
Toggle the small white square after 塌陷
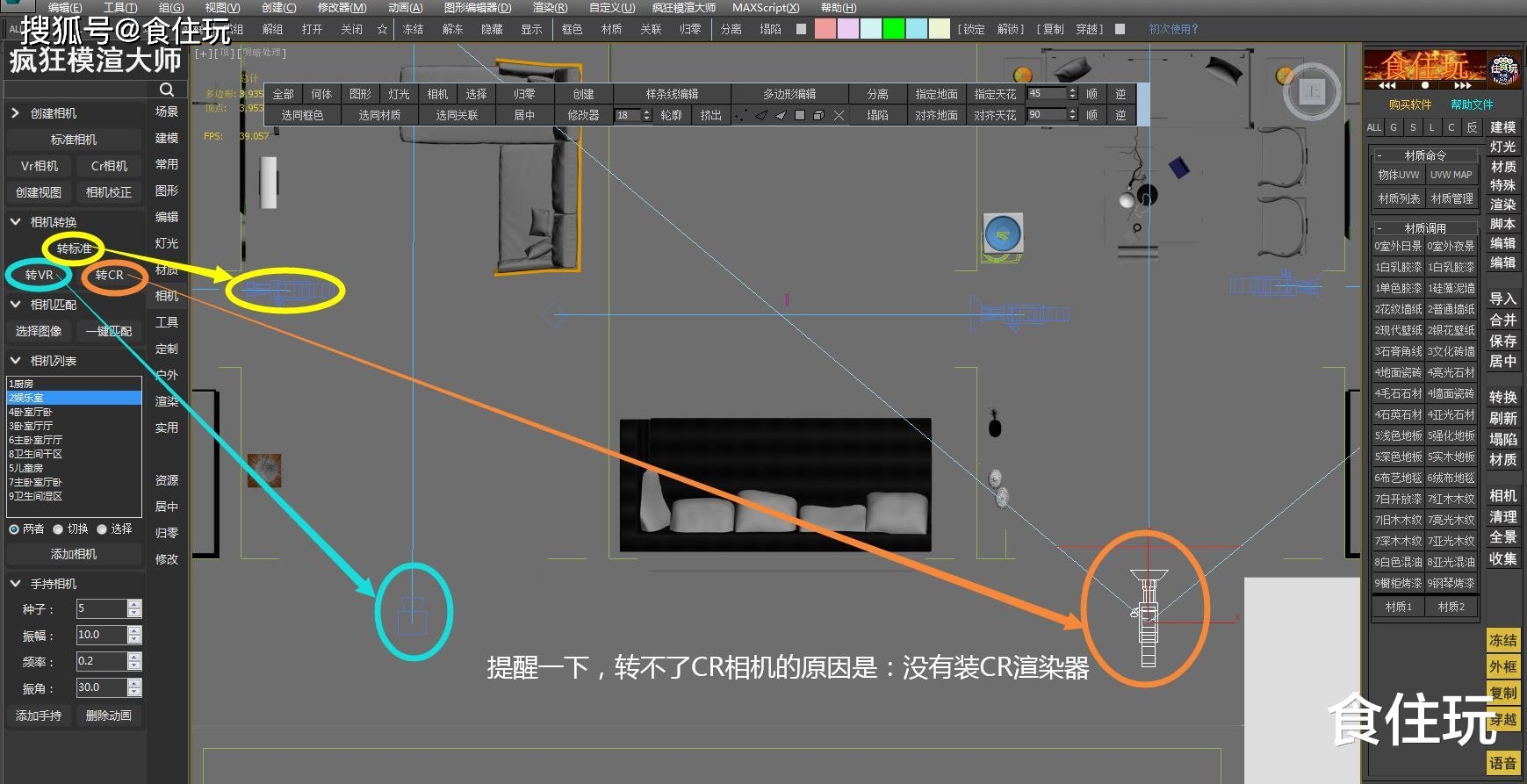pos(801,29)
